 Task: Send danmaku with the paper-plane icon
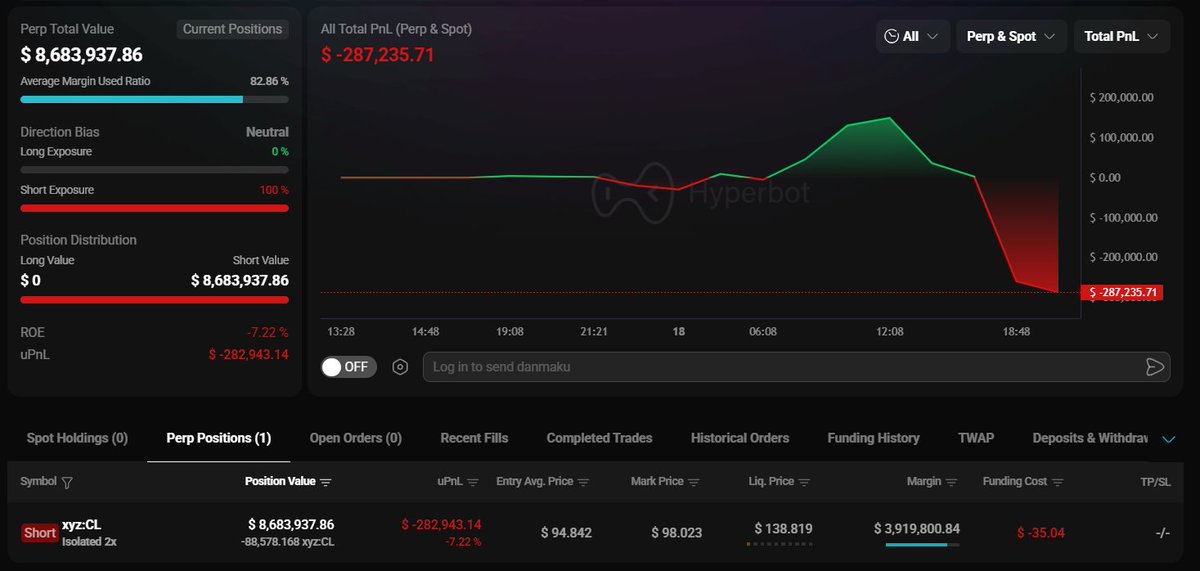click(1155, 367)
